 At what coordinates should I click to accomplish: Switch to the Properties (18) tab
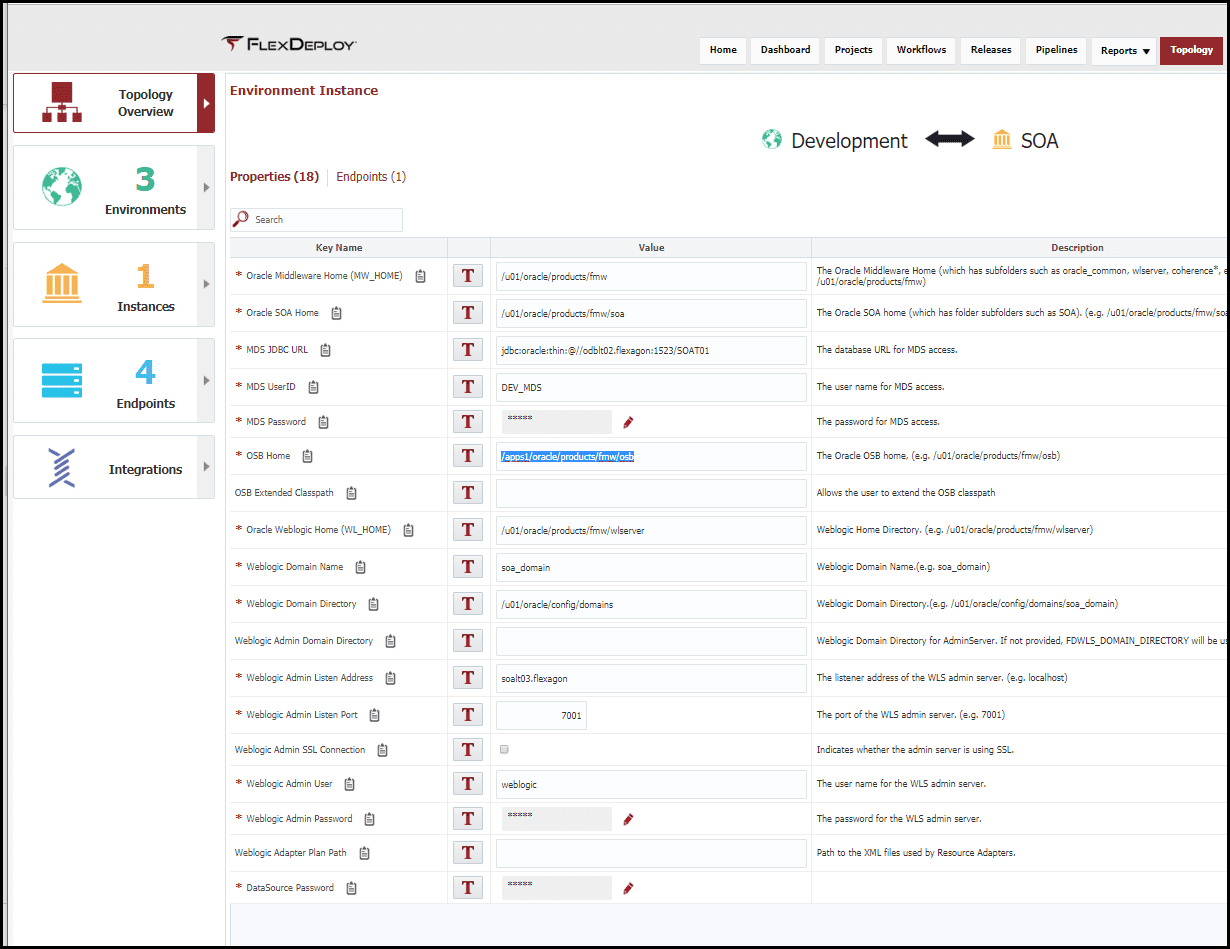[x=274, y=177]
